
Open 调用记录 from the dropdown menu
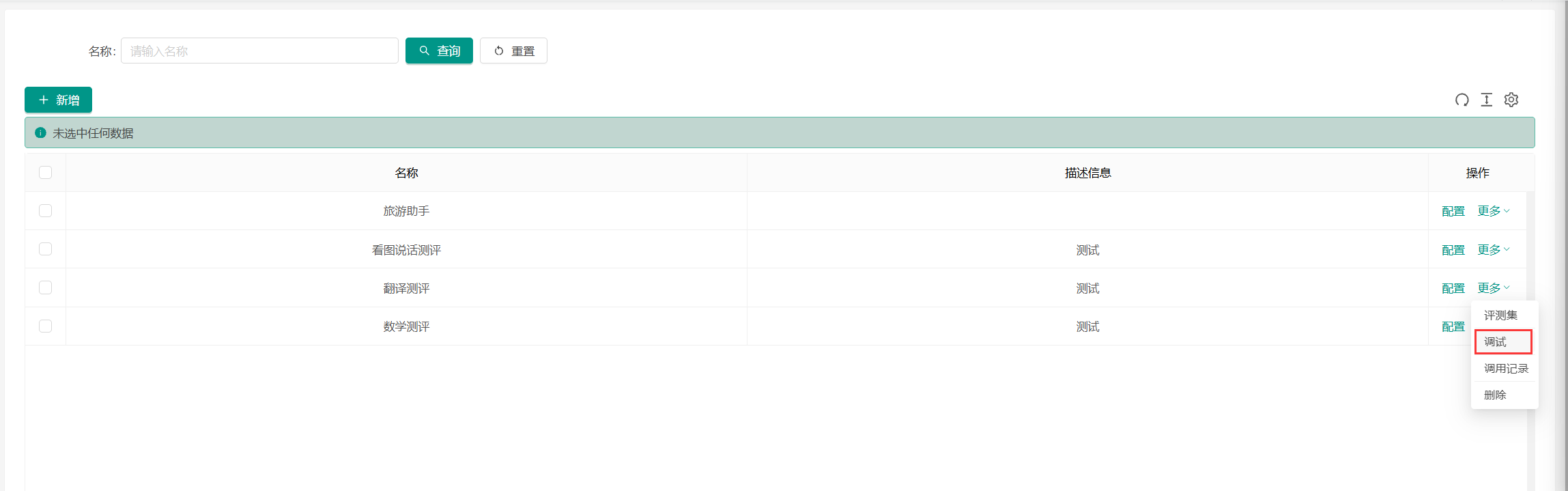click(x=1506, y=368)
